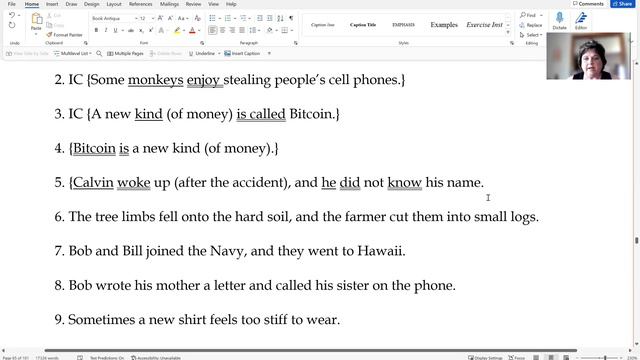This screenshot has width=640, height=360.
Task: Open Display Settings in status bar
Action: [485, 358]
